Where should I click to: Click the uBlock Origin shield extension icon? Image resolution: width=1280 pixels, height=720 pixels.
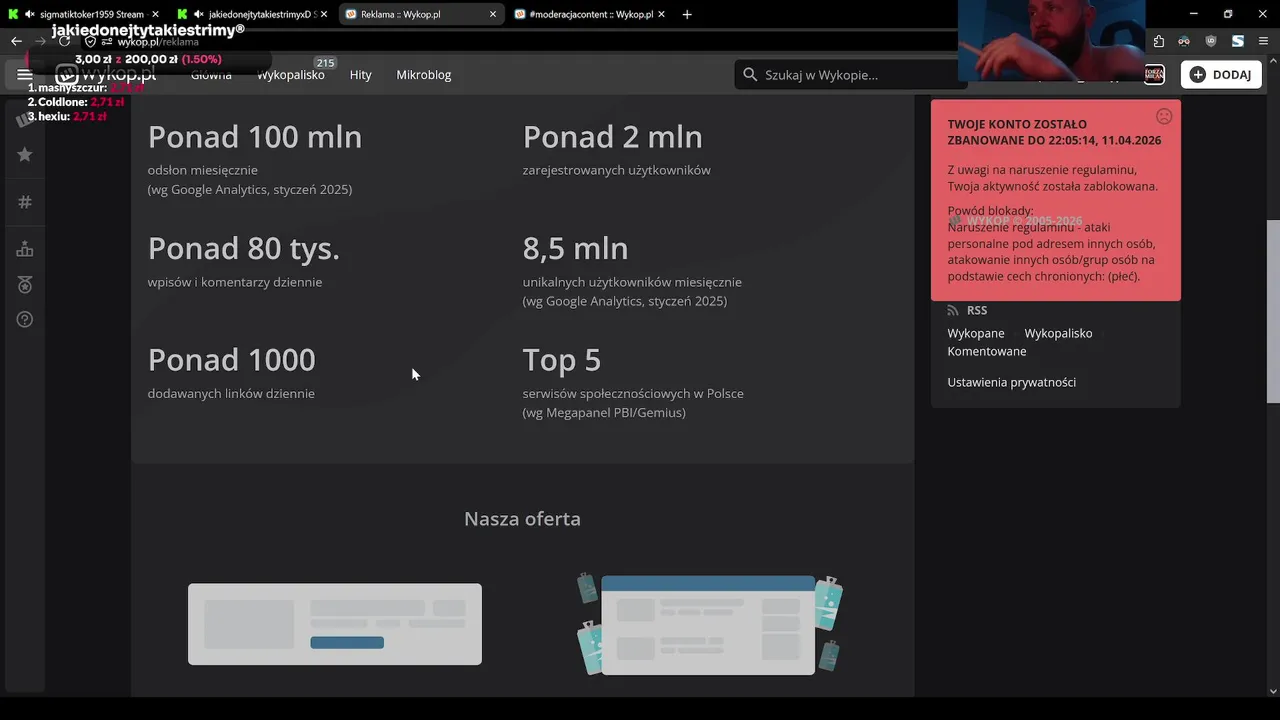[x=1211, y=42]
